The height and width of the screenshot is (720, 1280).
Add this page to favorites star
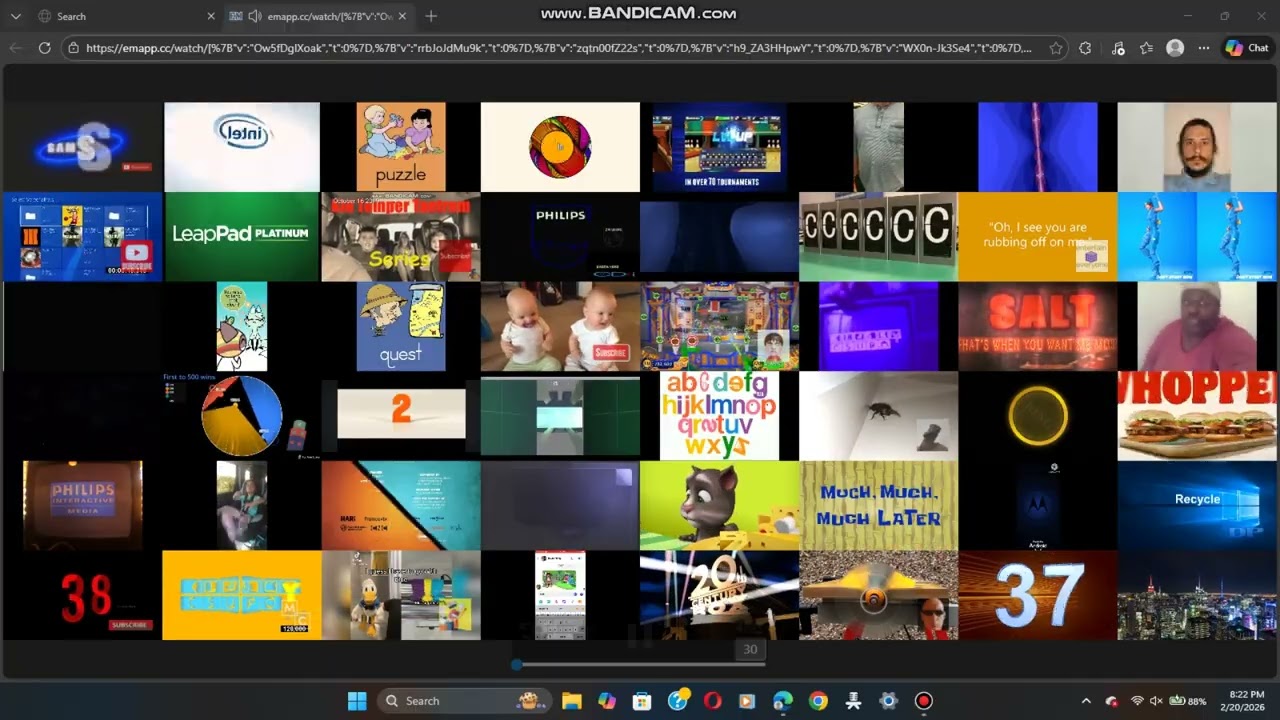point(1056,47)
